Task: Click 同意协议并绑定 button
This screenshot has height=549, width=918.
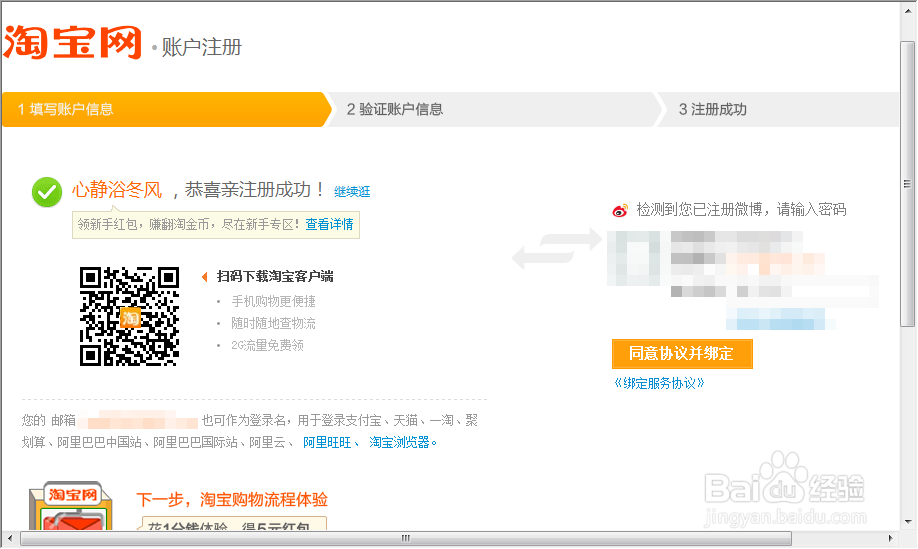Action: coord(682,354)
